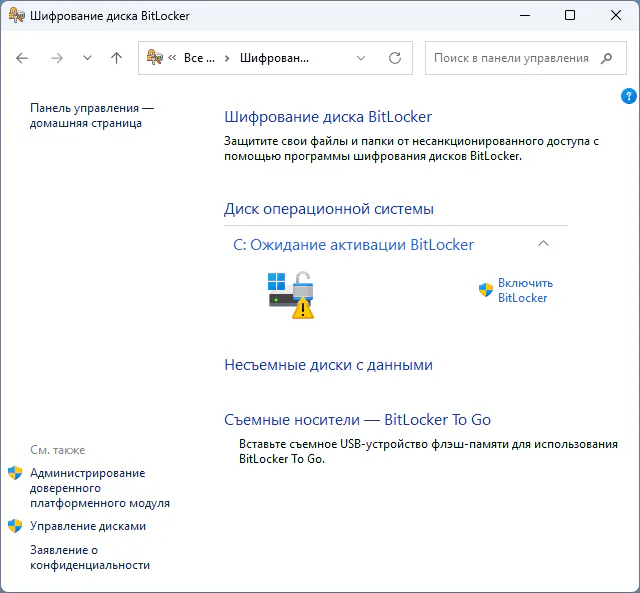
Task: Click the 'Защитите свои файлы и папки' description
Action: [x=411, y=149]
